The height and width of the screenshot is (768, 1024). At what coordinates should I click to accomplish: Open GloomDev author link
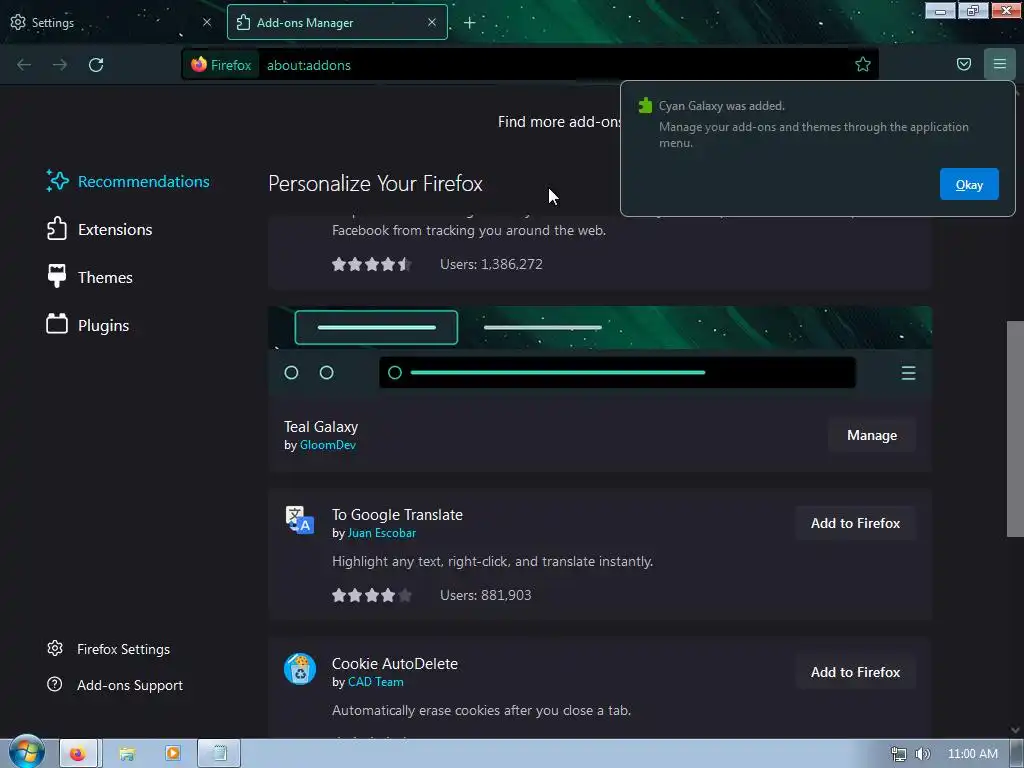[x=328, y=445]
